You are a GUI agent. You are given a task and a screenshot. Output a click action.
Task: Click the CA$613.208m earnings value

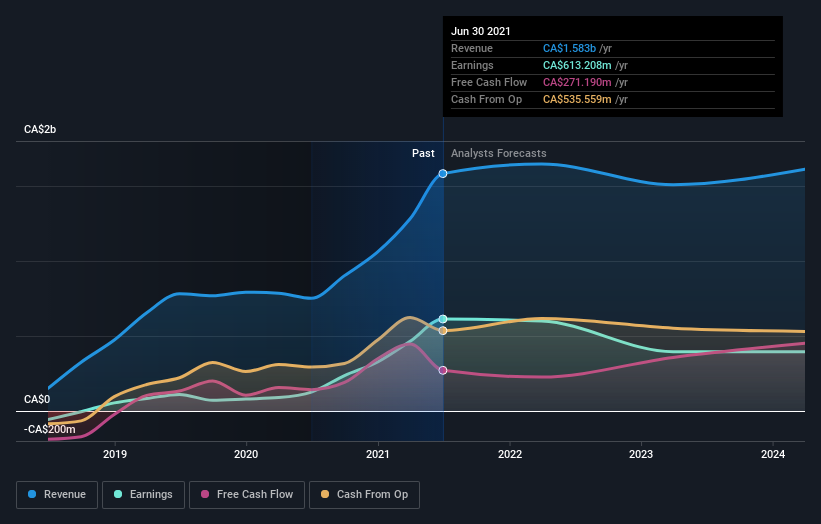[x=577, y=65]
